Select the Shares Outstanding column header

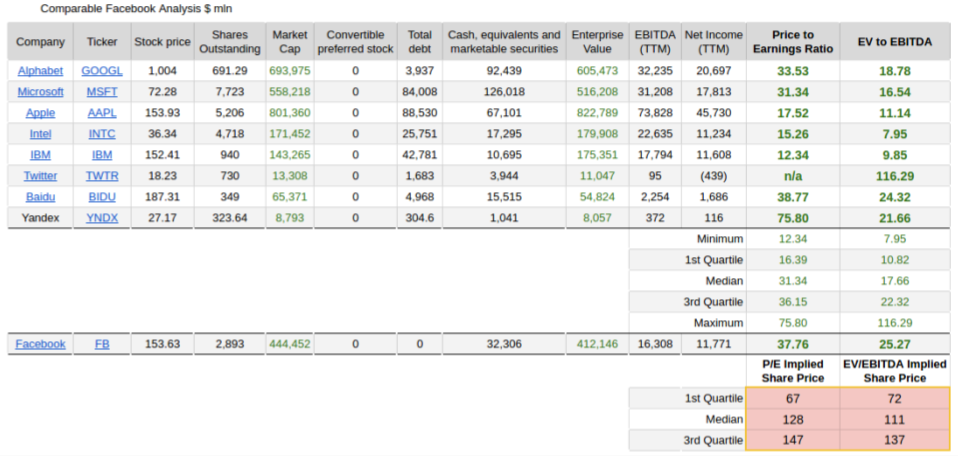pyautogui.click(x=230, y=42)
